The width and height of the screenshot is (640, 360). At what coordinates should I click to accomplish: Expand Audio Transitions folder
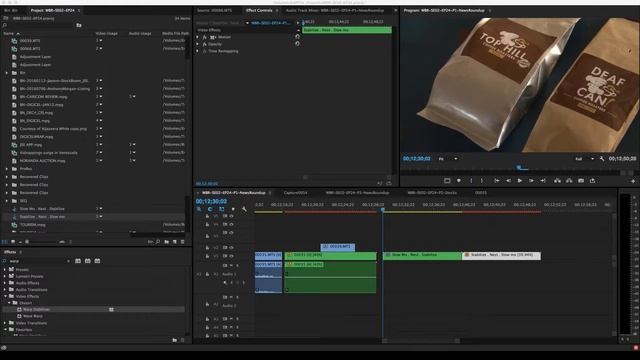click(5, 290)
